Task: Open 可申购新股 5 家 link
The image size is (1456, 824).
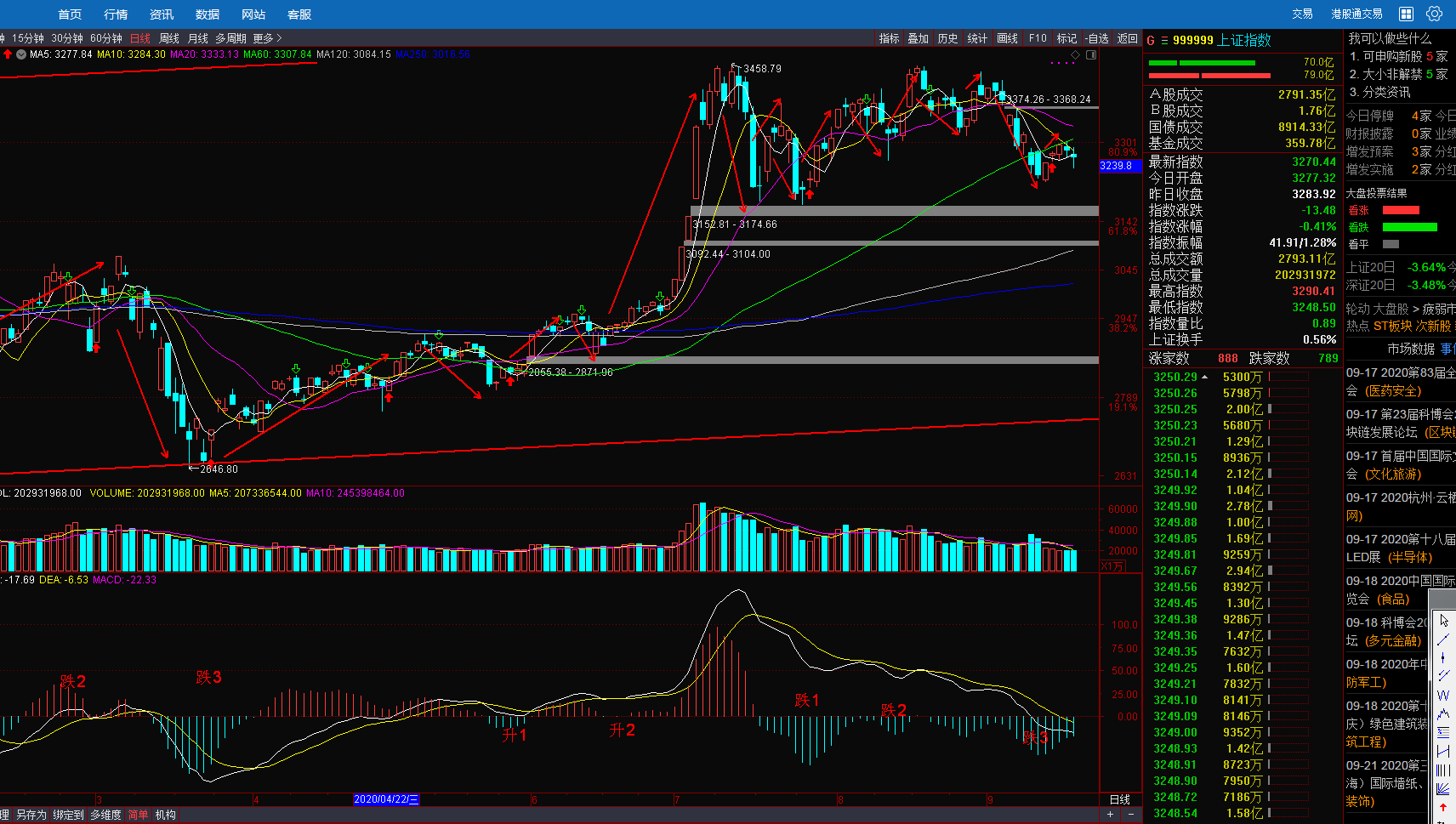Action: (x=1399, y=56)
